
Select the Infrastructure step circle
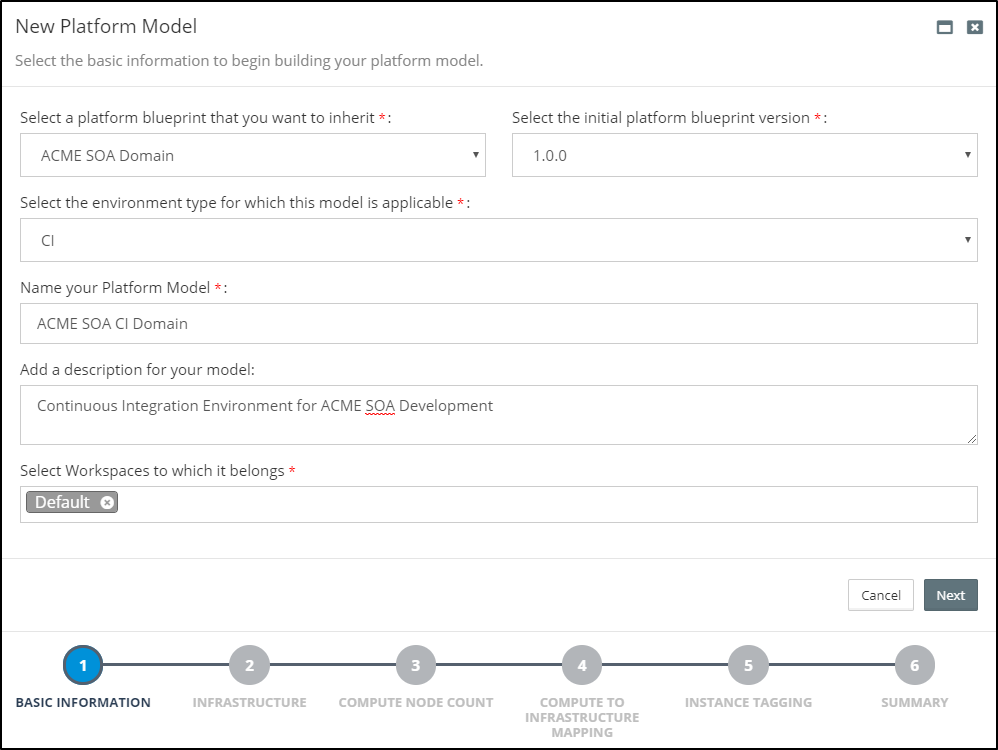(x=249, y=664)
